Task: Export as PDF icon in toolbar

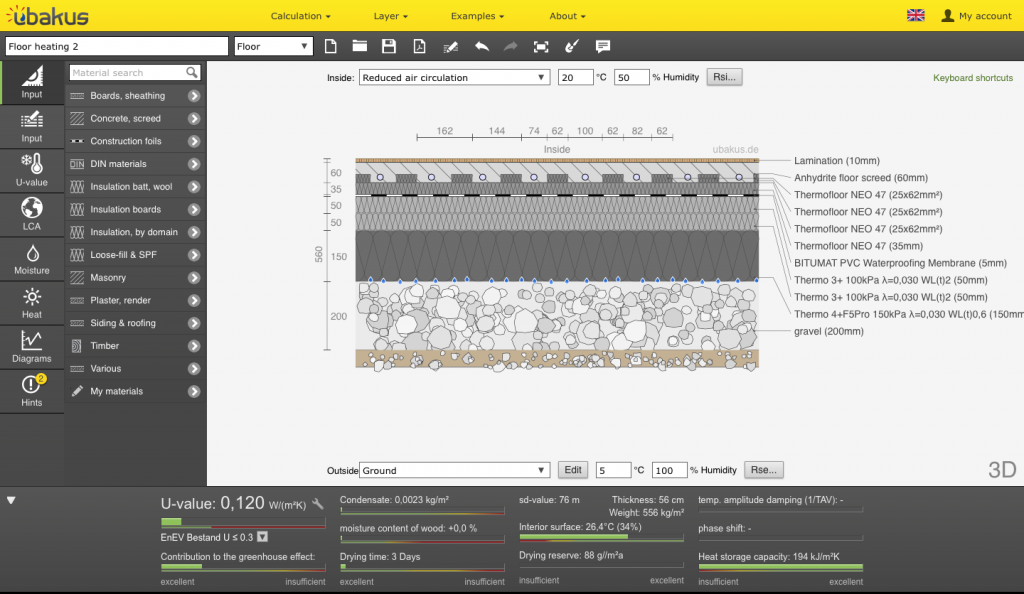Action: pyautogui.click(x=420, y=46)
